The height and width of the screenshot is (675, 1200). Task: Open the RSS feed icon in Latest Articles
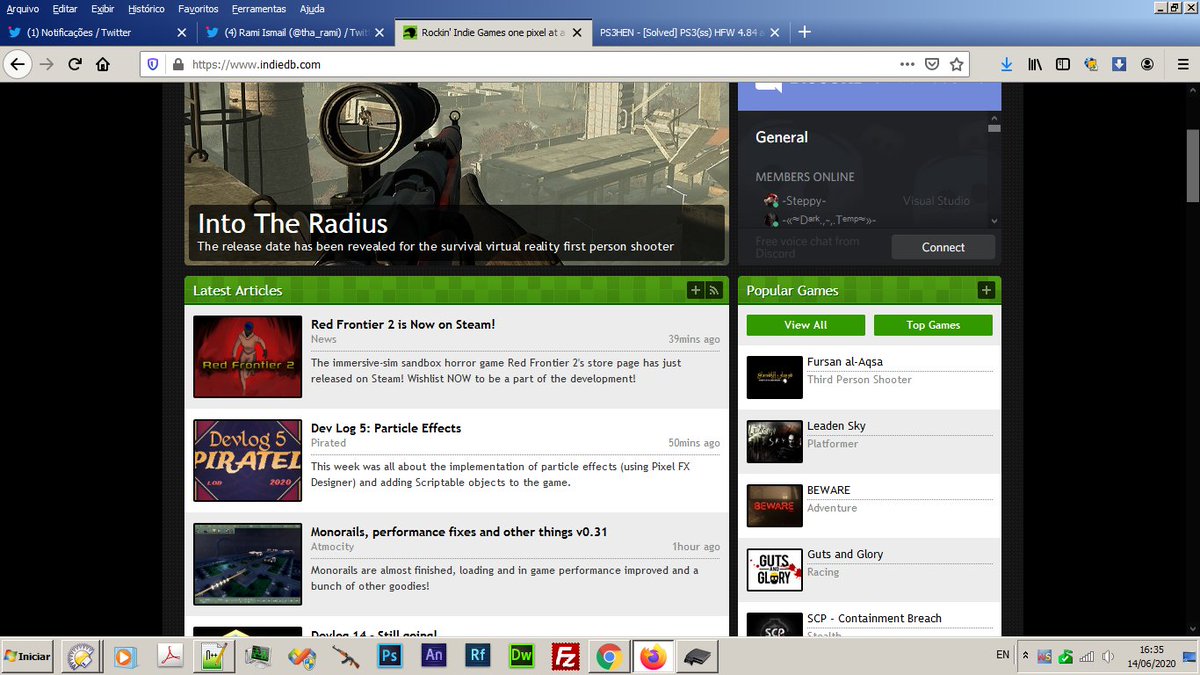(714, 290)
